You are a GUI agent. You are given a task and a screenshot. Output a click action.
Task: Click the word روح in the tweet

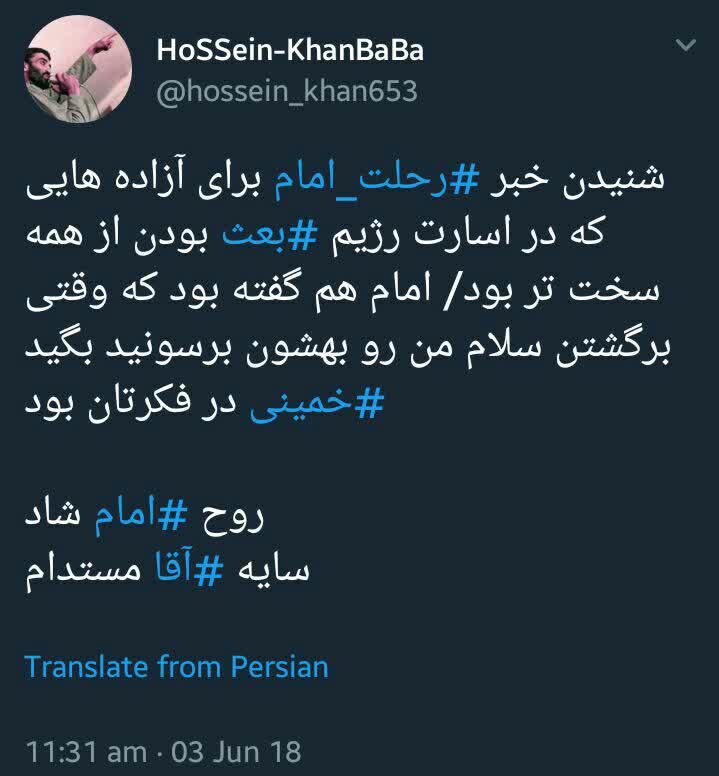(x=232, y=517)
